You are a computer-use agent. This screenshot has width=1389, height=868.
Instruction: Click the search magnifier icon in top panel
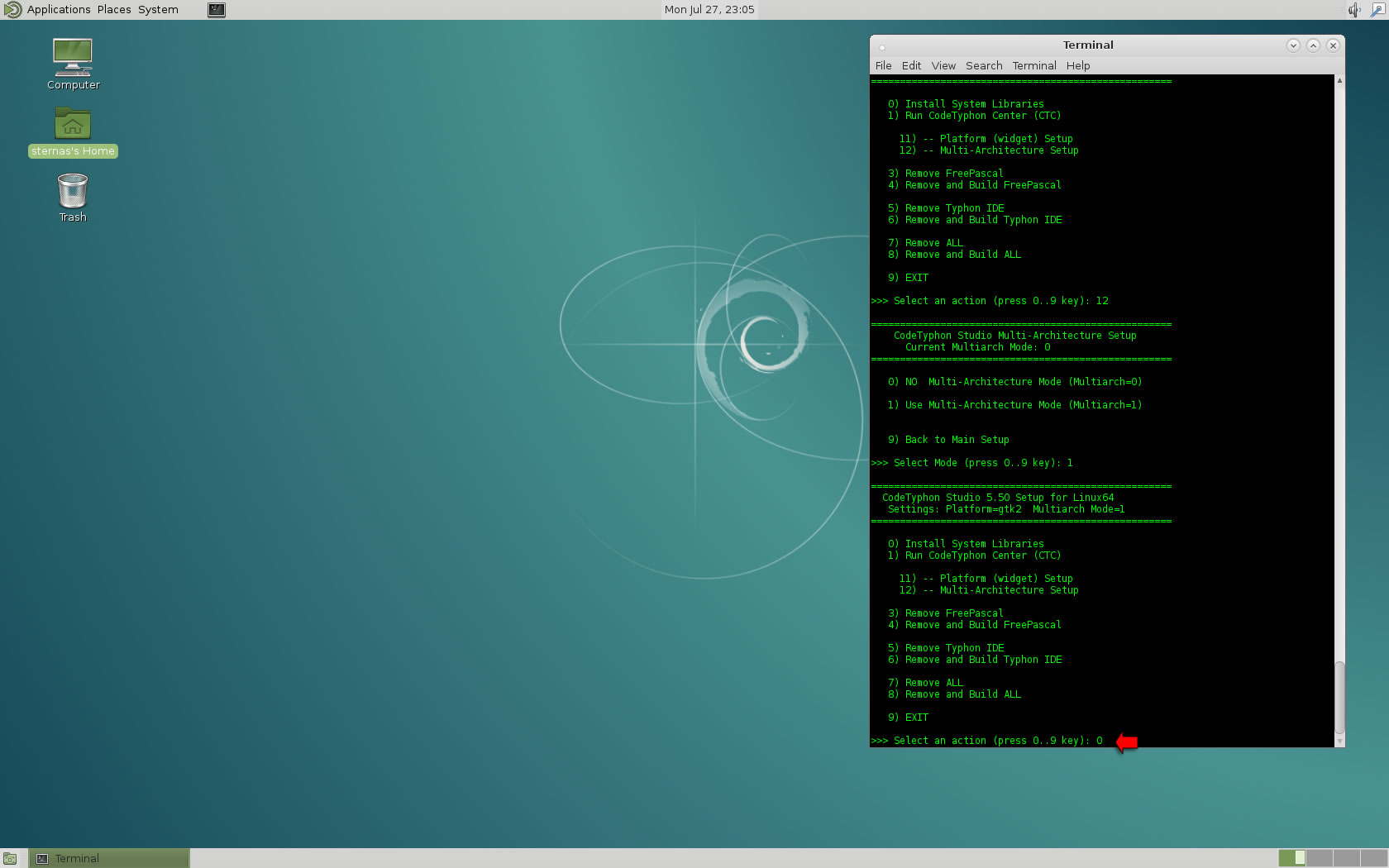coord(1377,10)
